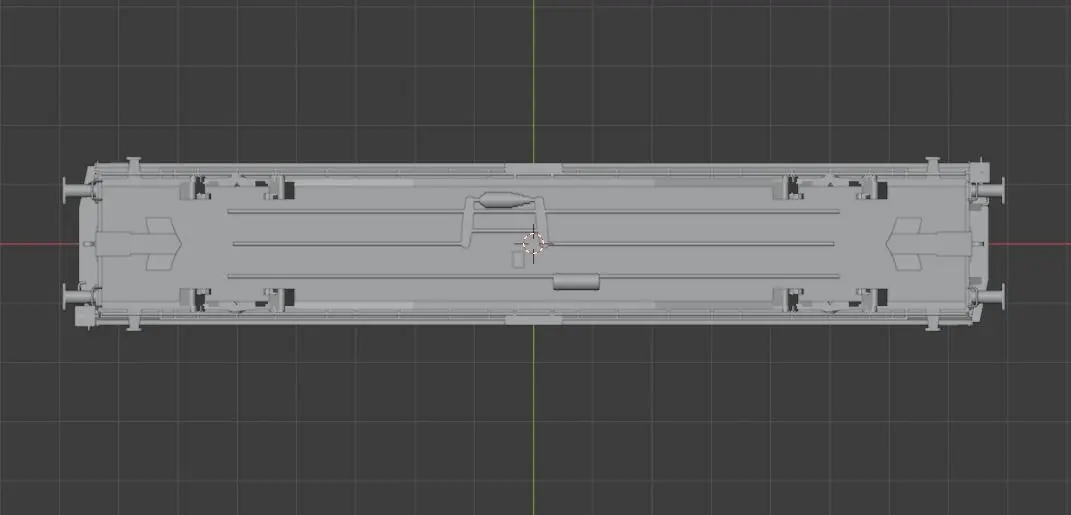Click the cylindrical tank under the car
Screen dimensions: 1071x515
pyautogui.click(x=576, y=281)
